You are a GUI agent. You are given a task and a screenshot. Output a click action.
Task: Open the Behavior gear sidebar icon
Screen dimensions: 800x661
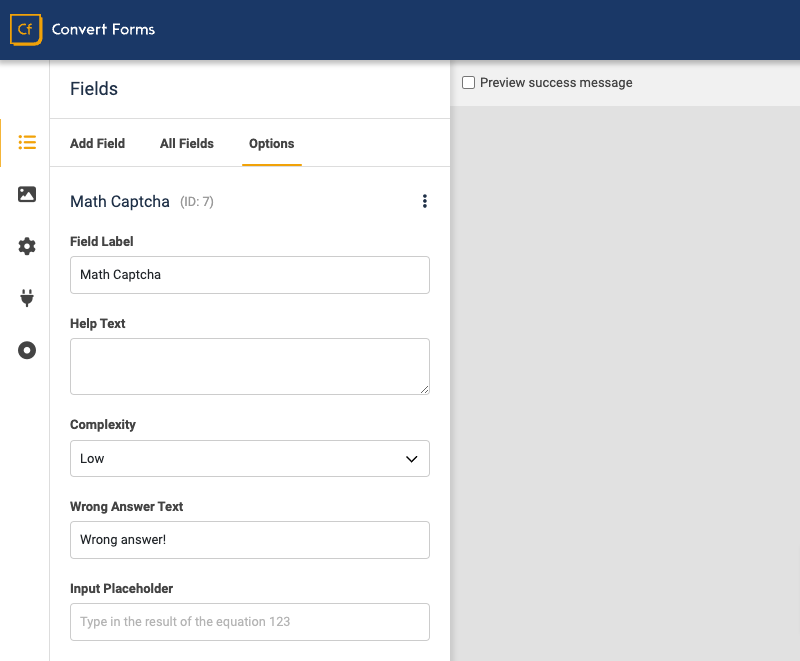tap(27, 246)
